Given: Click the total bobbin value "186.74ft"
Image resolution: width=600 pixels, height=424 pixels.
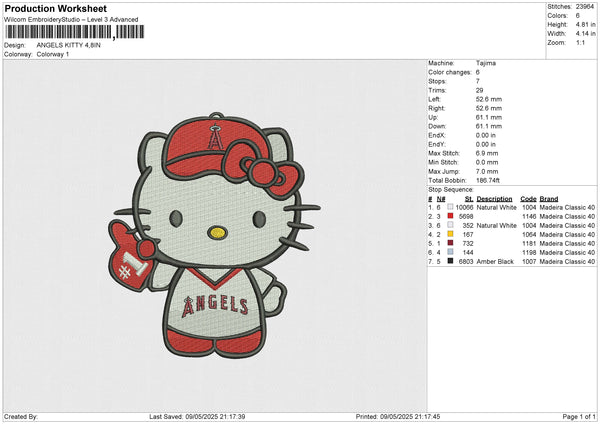Looking at the screenshot, I should [488, 180].
